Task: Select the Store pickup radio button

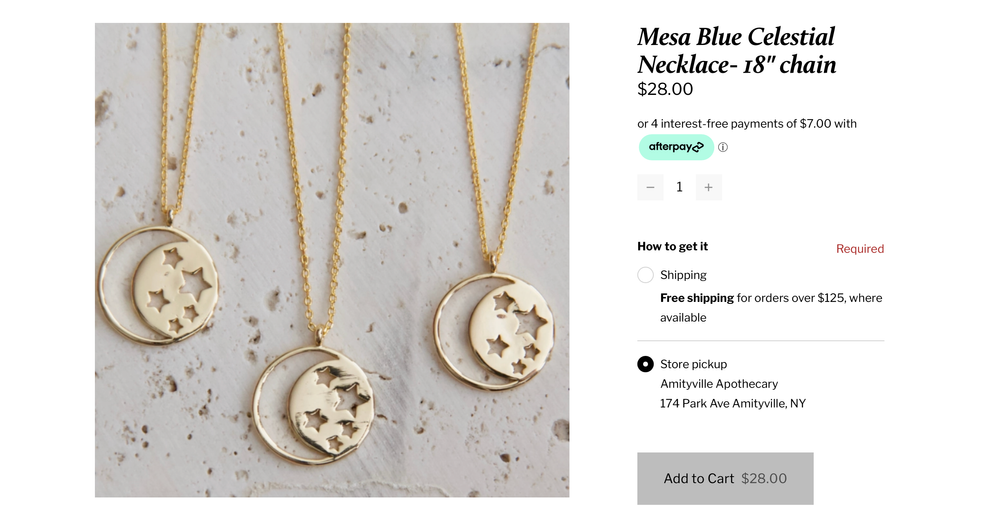Action: [x=645, y=364]
